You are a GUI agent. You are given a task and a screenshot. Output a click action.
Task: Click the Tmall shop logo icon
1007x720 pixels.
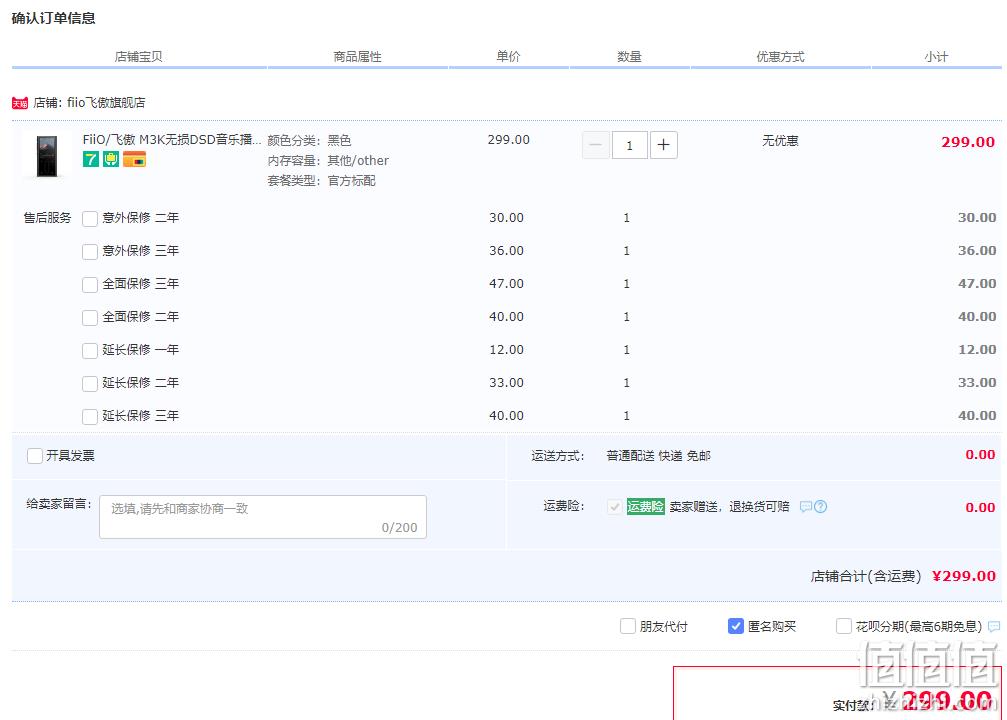tap(20, 103)
